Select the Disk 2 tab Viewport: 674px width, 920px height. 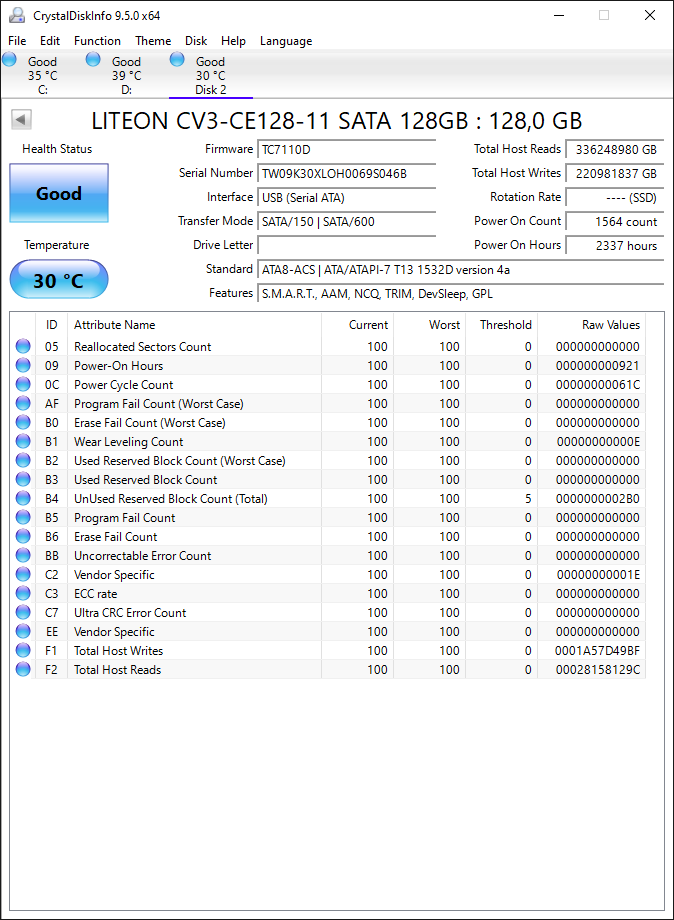[x=211, y=75]
